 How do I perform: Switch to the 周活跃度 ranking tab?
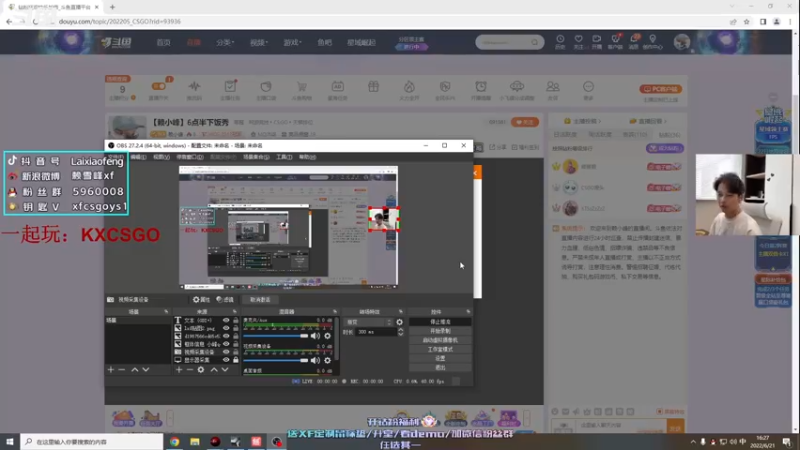[600, 135]
